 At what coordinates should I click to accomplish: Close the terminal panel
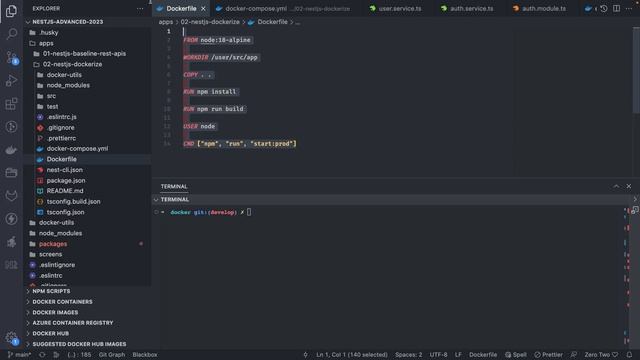pyautogui.click(x=629, y=186)
